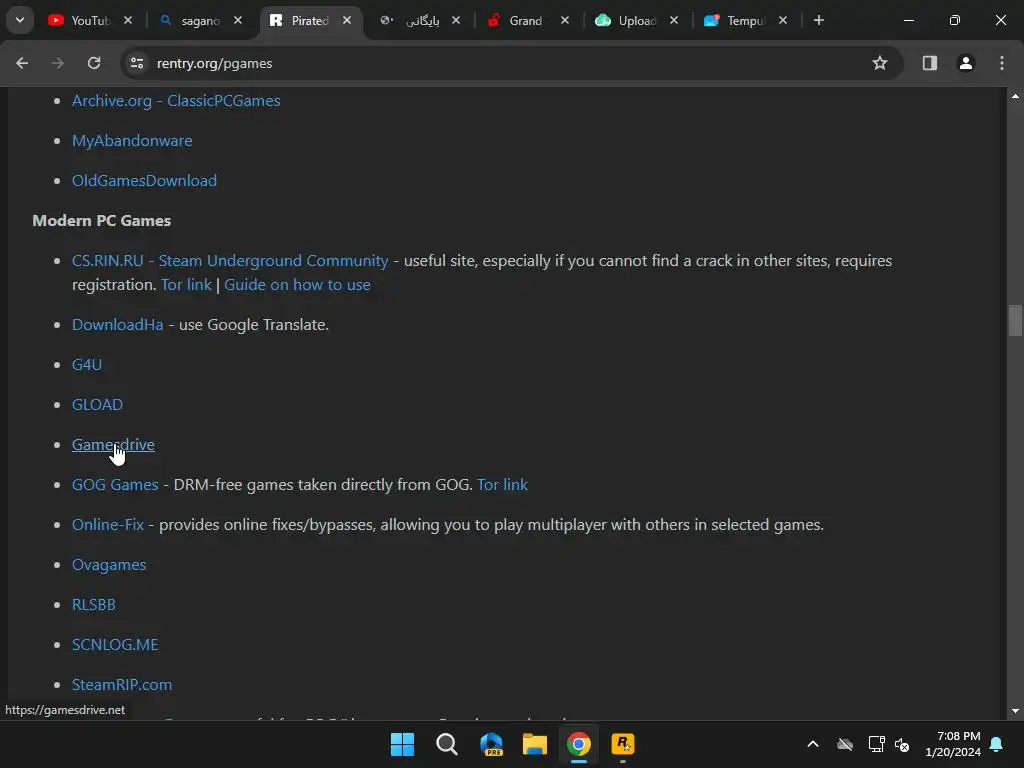Close the بایگانی tab
The image size is (1024, 768).
[456, 20]
